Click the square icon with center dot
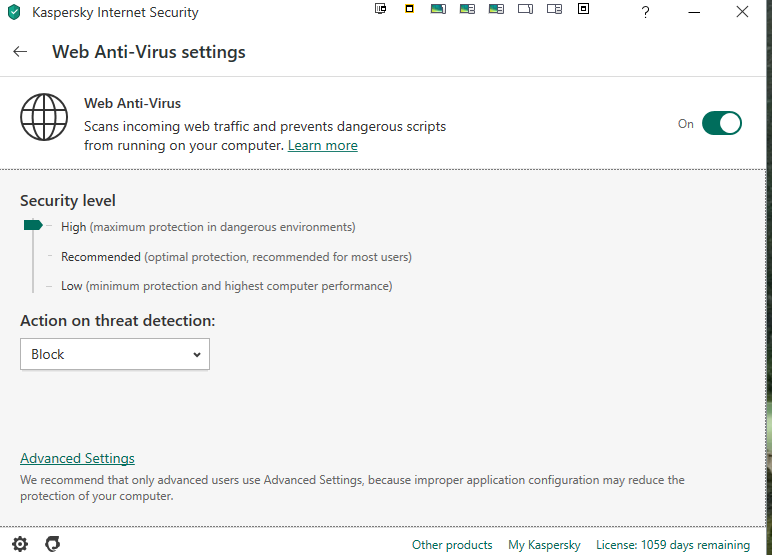Screen dimensions: 772x555 click(x=584, y=9)
